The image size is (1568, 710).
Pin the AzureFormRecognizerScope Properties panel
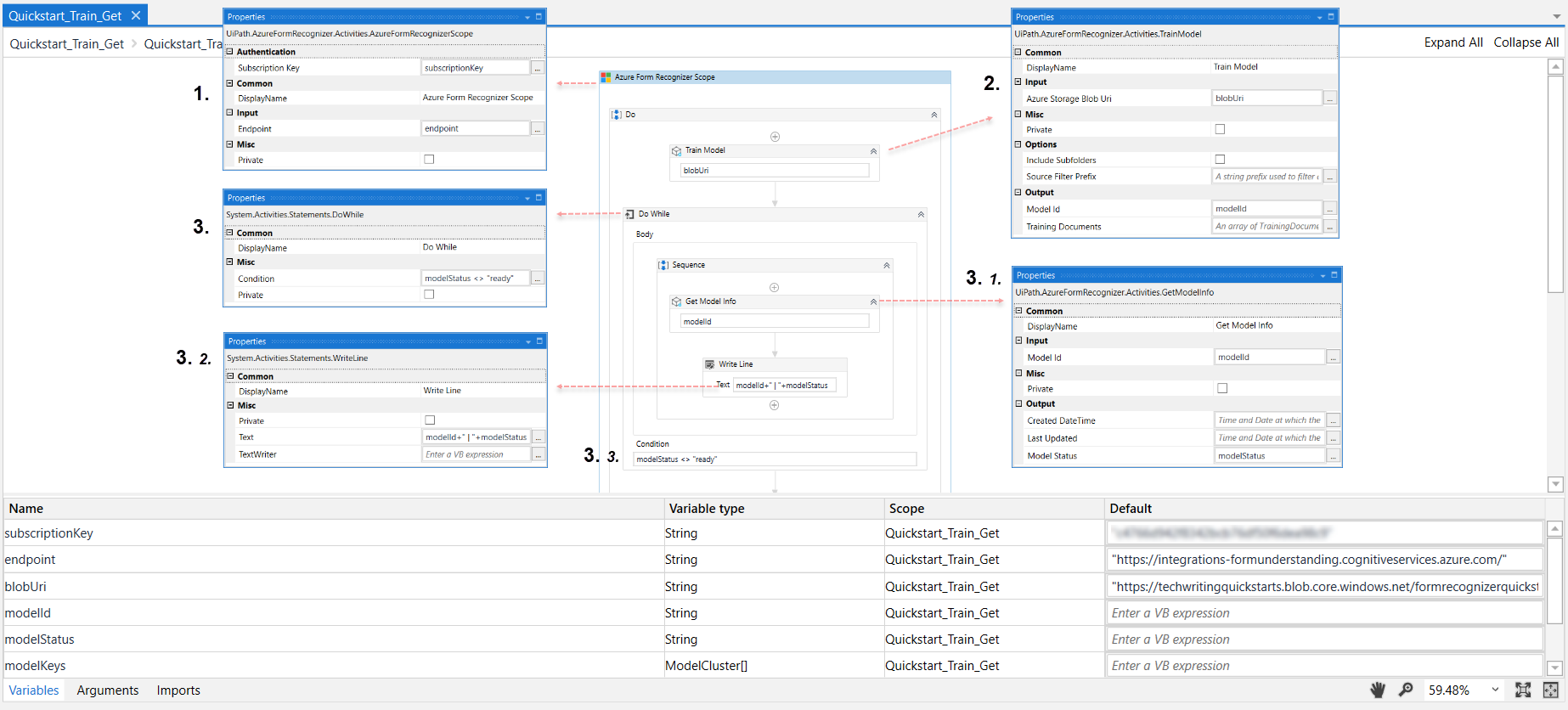(x=539, y=17)
